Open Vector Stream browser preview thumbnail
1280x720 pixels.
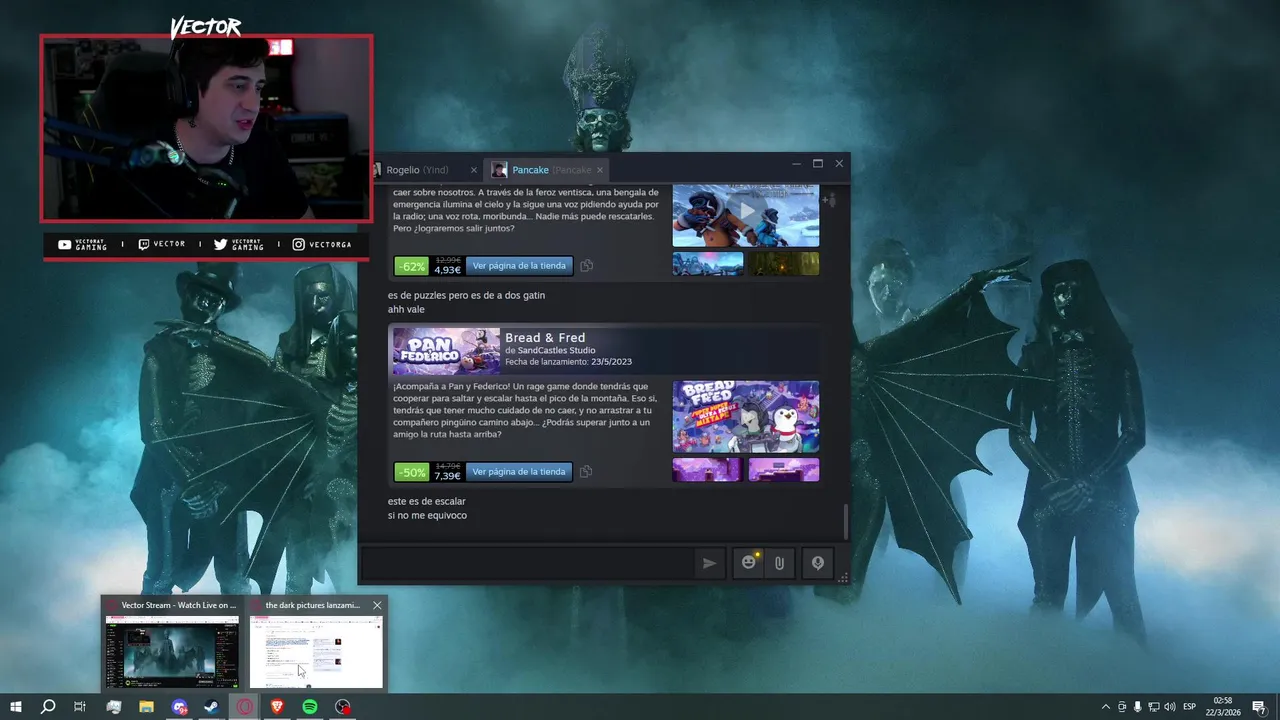click(x=173, y=652)
